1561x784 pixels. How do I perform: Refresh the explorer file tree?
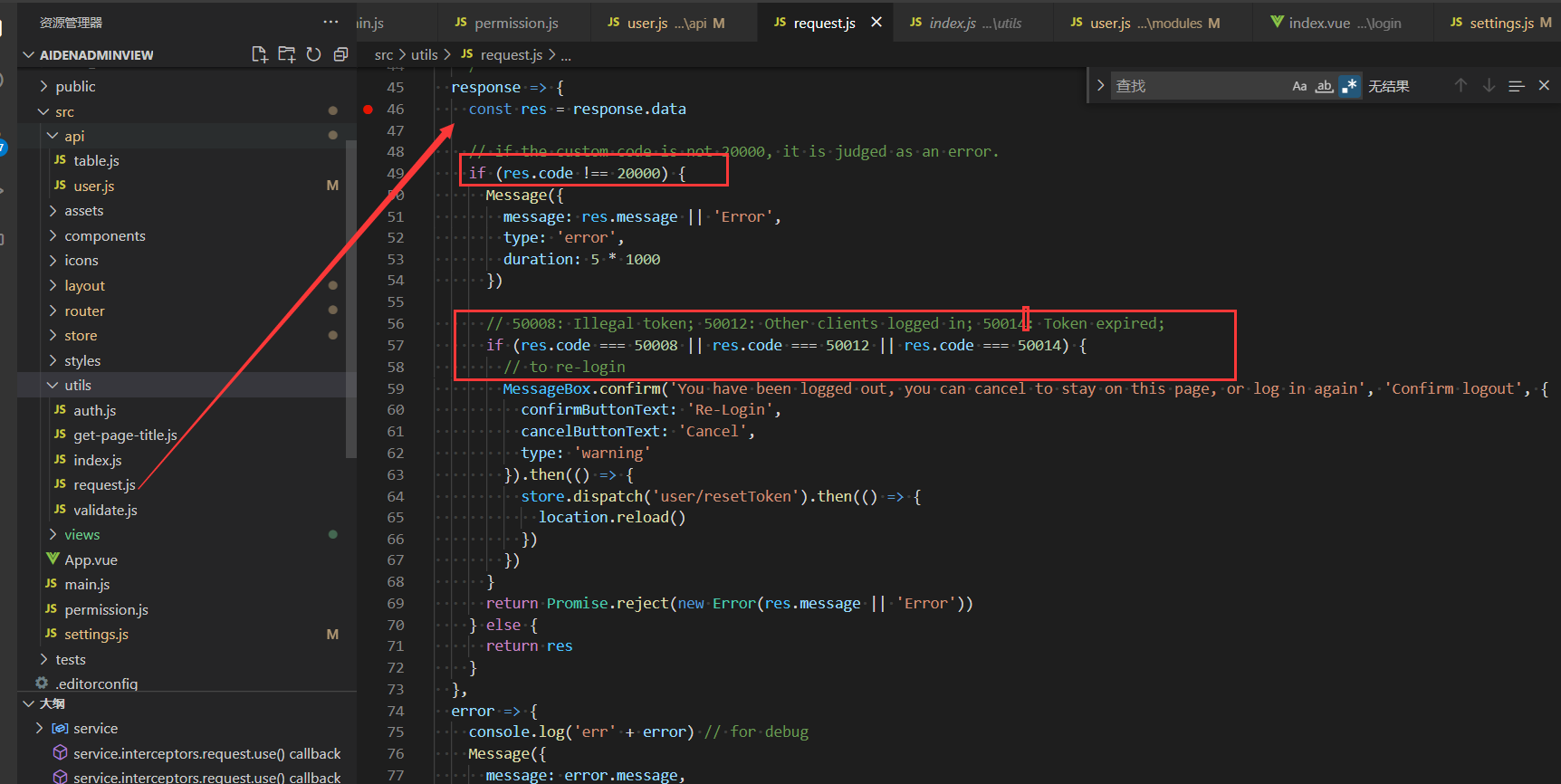[313, 54]
